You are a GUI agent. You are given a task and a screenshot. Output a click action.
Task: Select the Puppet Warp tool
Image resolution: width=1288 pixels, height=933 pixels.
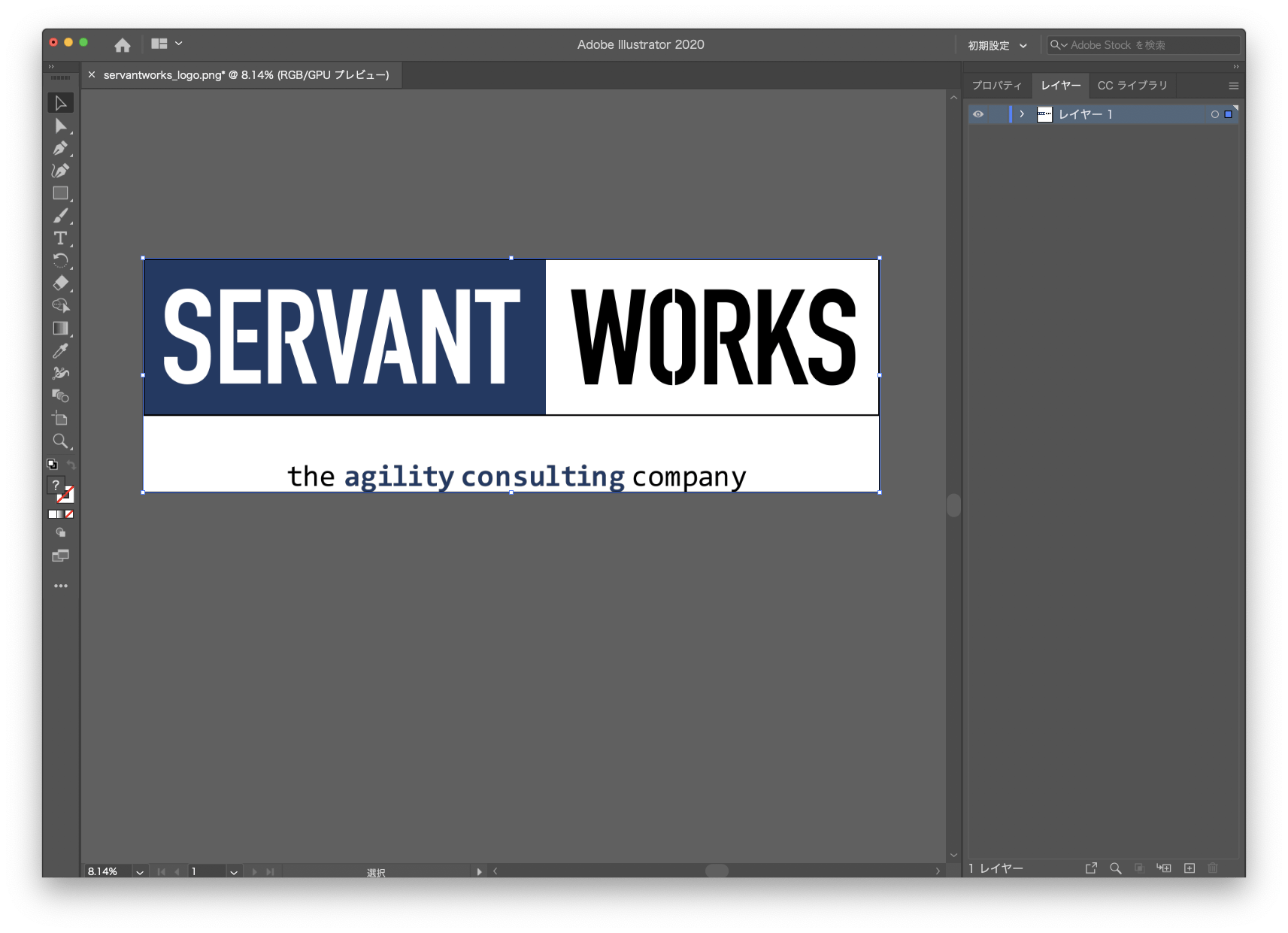coord(61,374)
